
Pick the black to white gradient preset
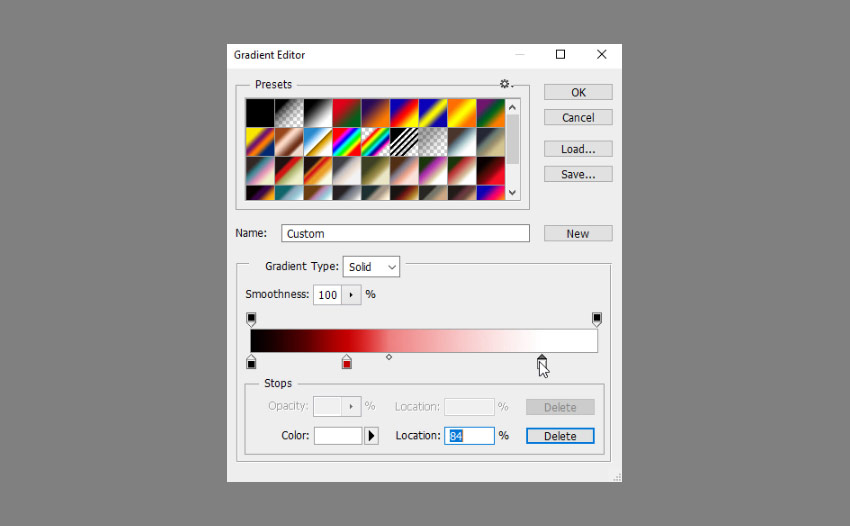(318, 113)
